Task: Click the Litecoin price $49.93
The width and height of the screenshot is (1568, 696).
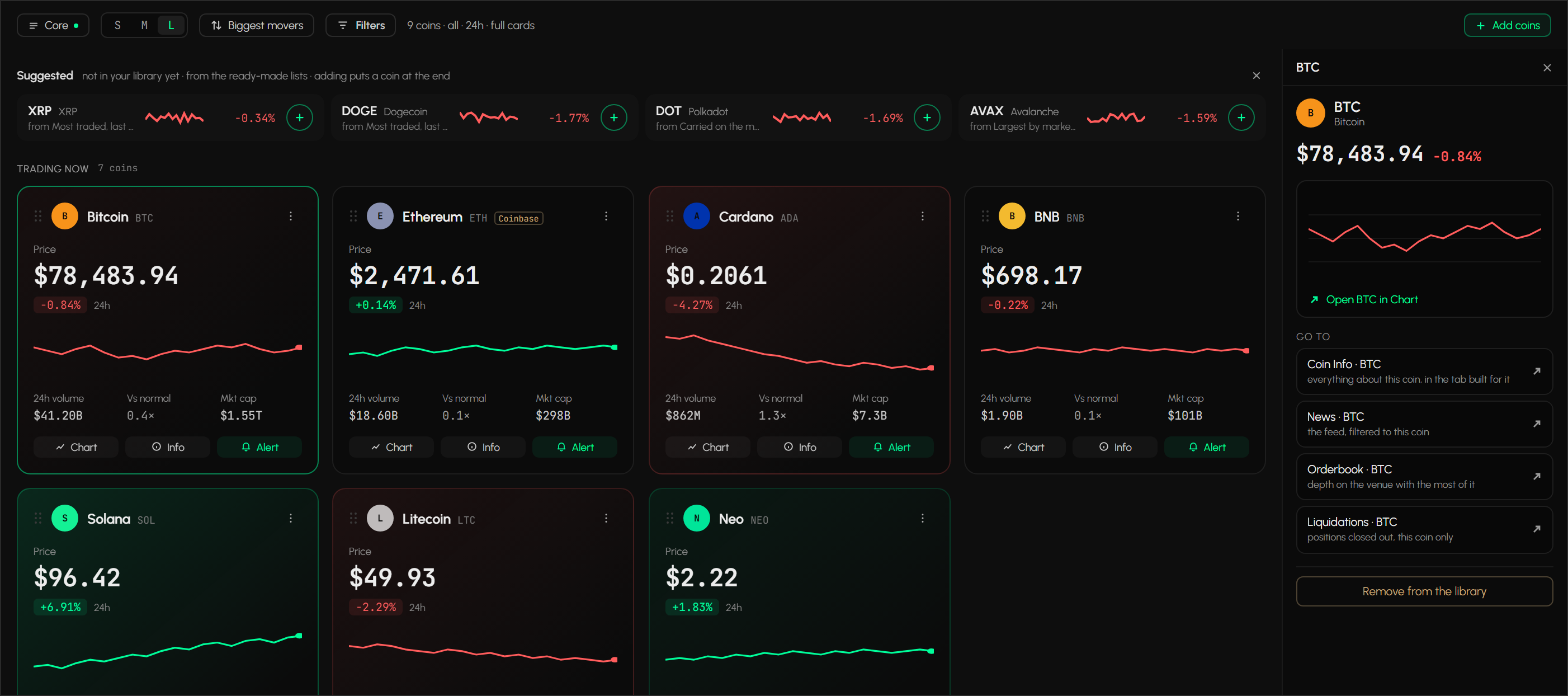Action: coord(392,577)
